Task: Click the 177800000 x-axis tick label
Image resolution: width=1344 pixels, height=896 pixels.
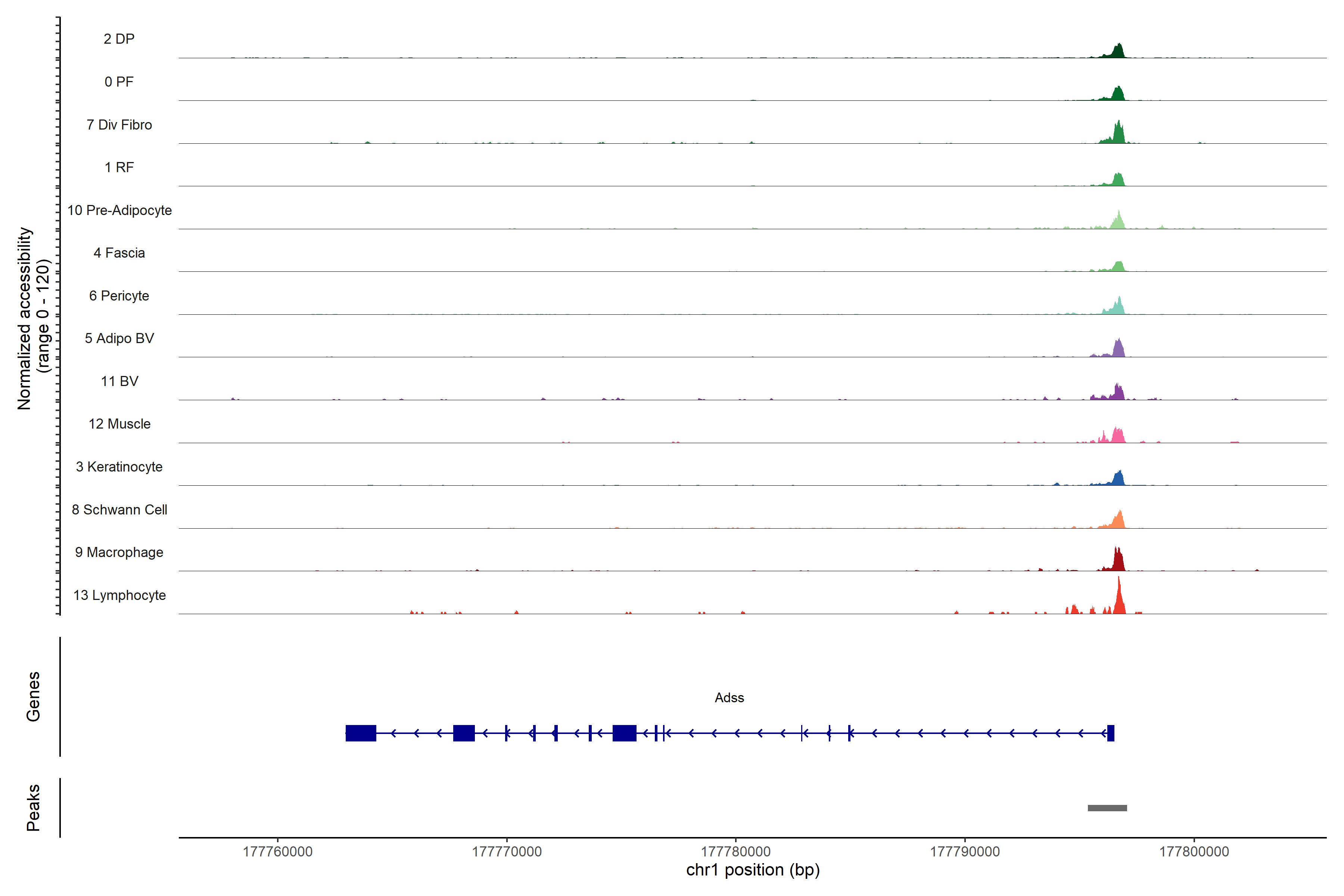Action: click(1194, 852)
